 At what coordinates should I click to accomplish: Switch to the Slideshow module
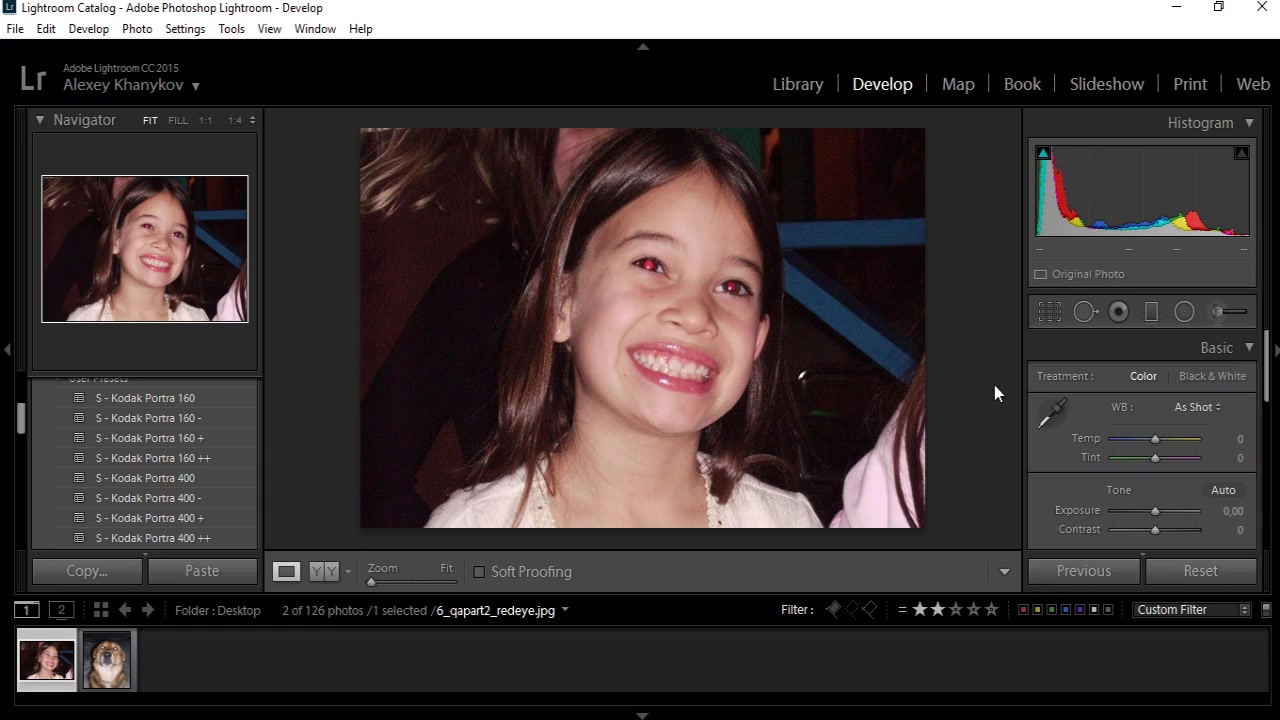(x=1107, y=84)
